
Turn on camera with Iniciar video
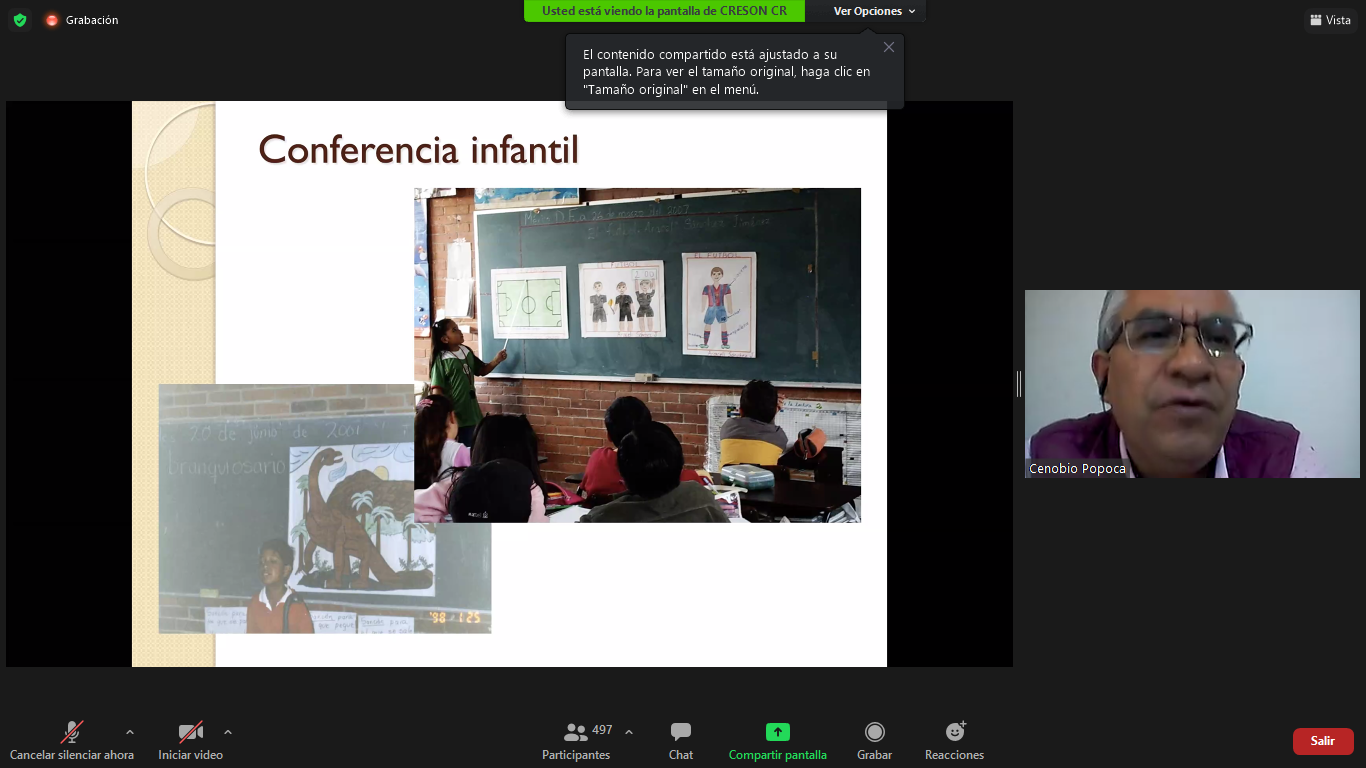pos(190,741)
